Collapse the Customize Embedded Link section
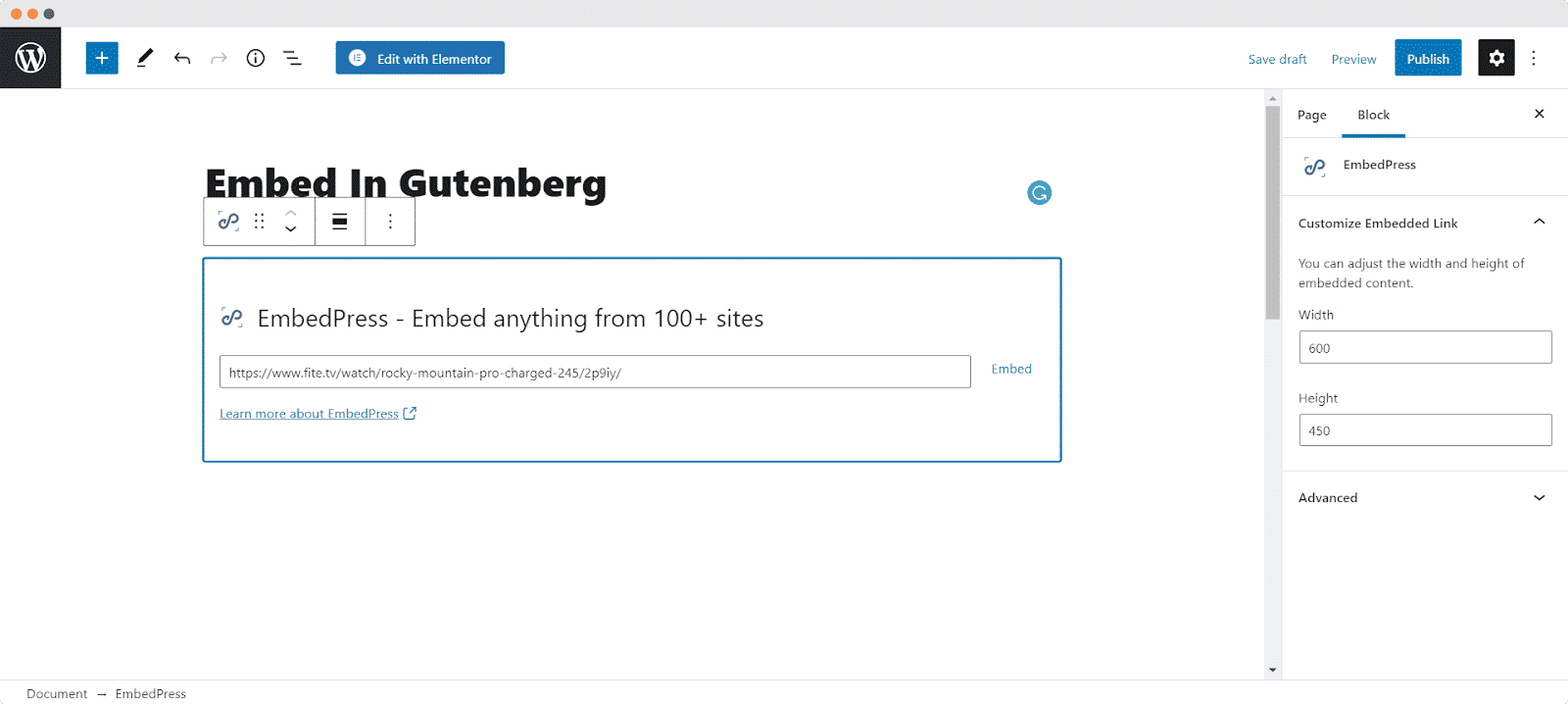1568x704 pixels. coord(1540,223)
